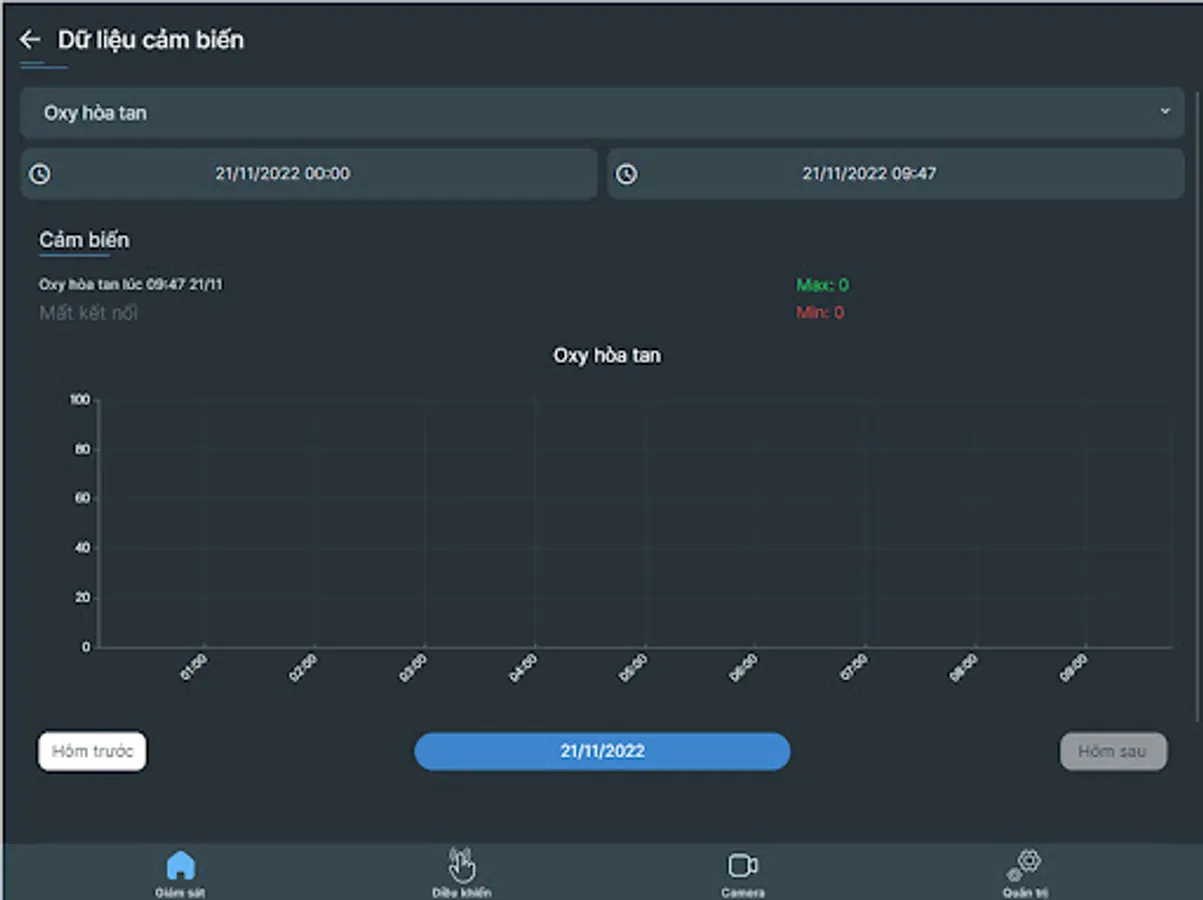The height and width of the screenshot is (900, 1203).
Task: Click the dropdown chevron arrow
Action: (1165, 111)
